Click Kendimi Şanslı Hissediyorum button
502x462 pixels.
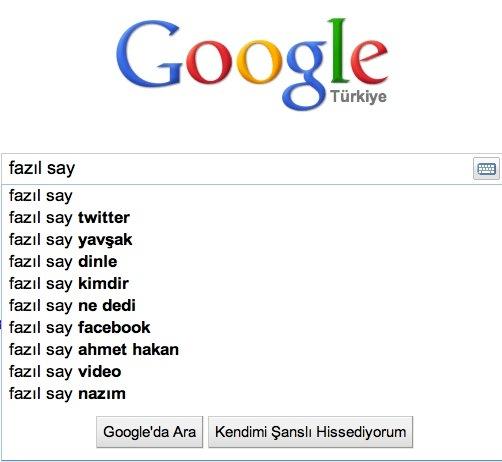310,432
